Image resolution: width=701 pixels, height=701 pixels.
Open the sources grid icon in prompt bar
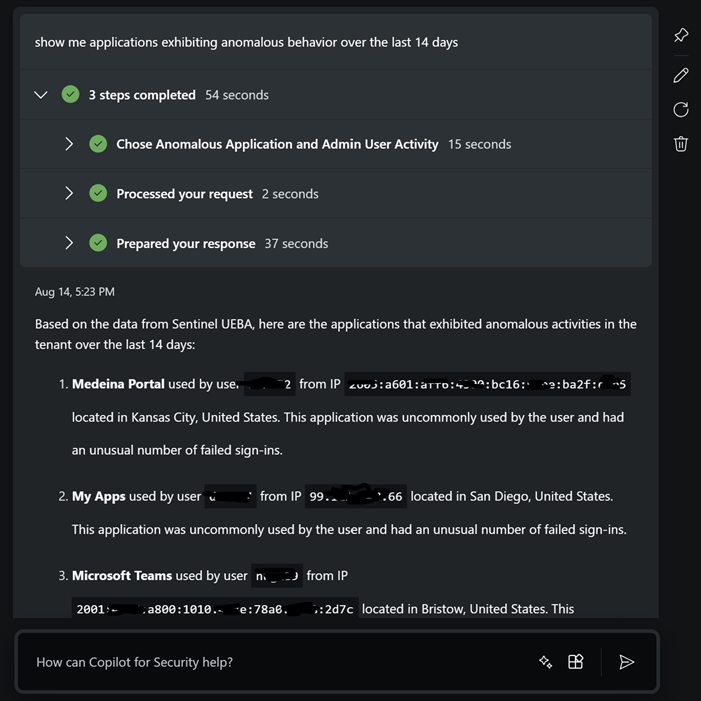tap(576, 662)
